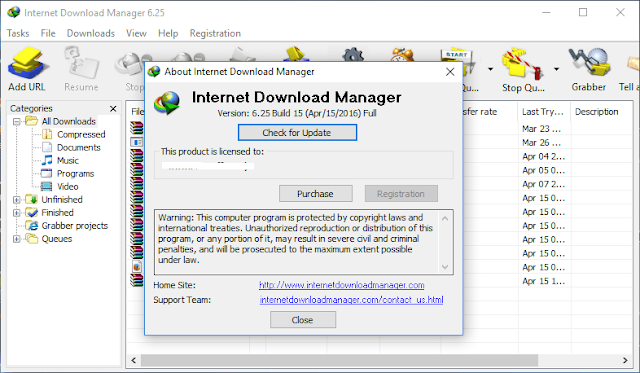Image resolution: width=640 pixels, height=373 pixels.
Task: Open the Tasks menu
Action: (18, 33)
